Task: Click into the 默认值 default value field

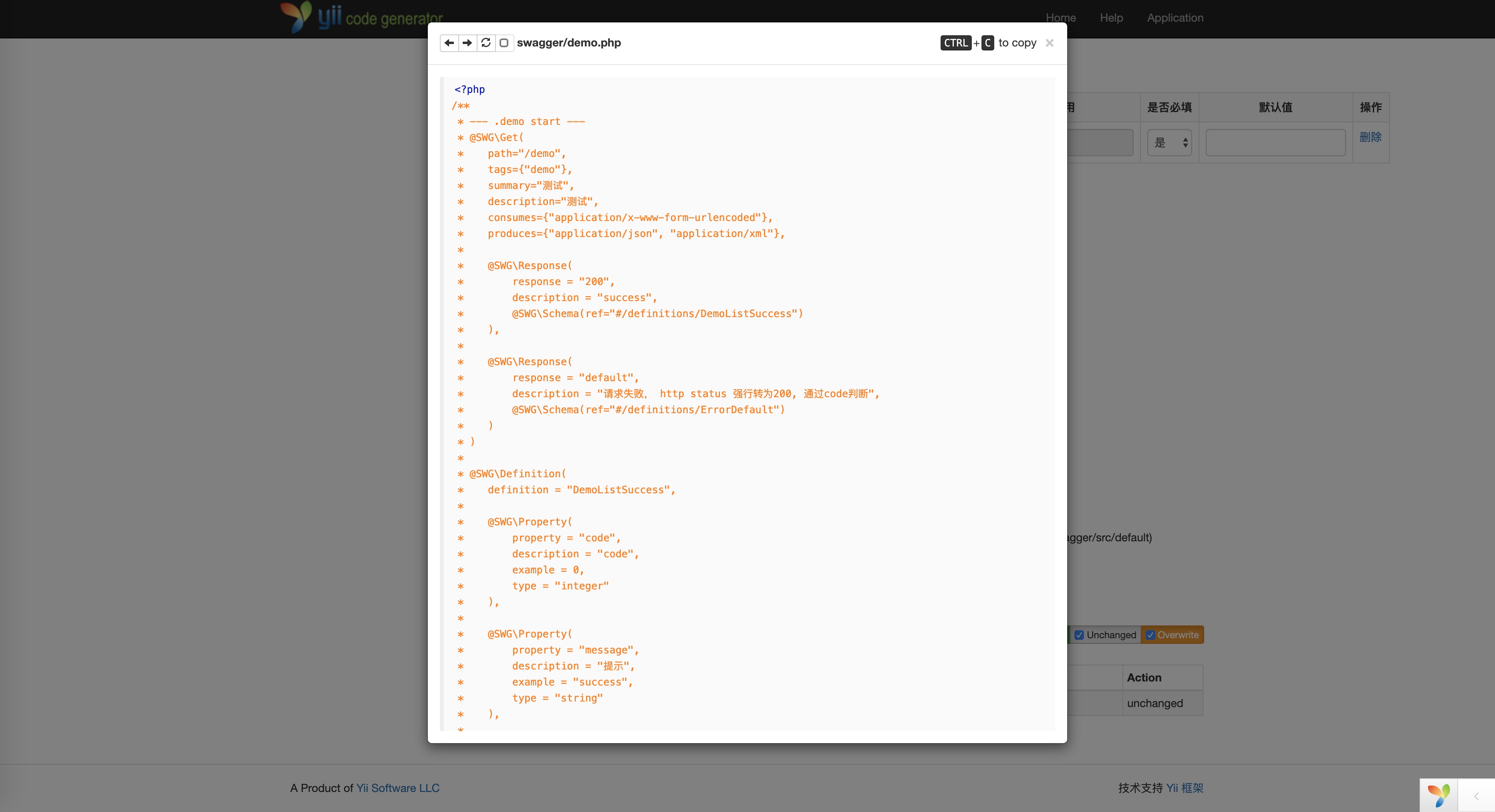Action: coord(1275,143)
